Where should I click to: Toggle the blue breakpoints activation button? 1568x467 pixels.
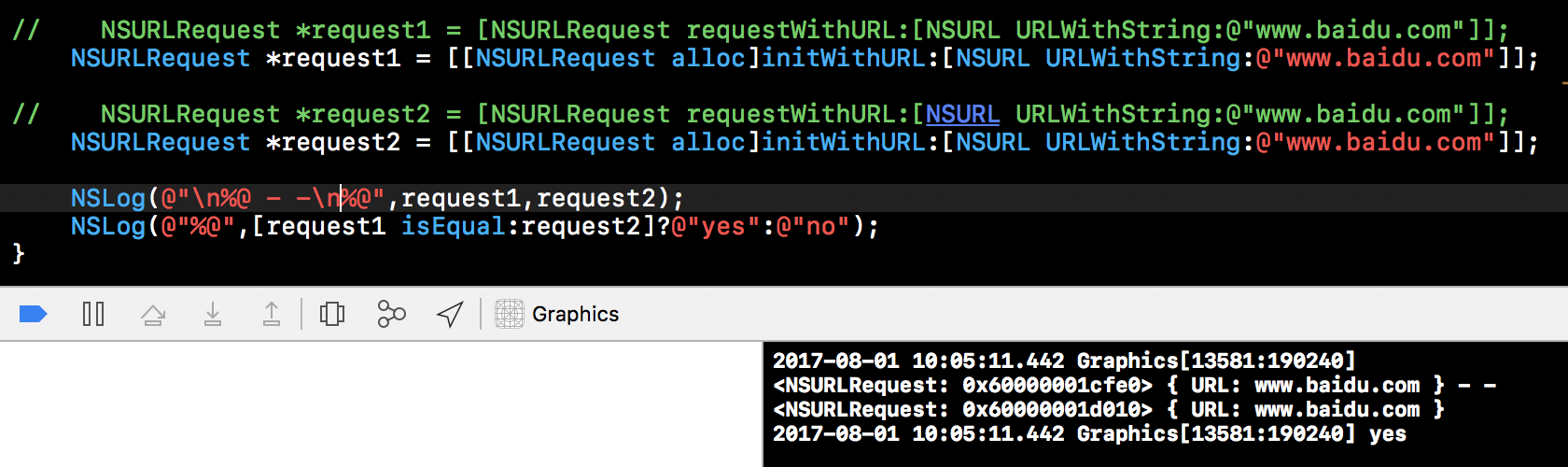tap(34, 314)
